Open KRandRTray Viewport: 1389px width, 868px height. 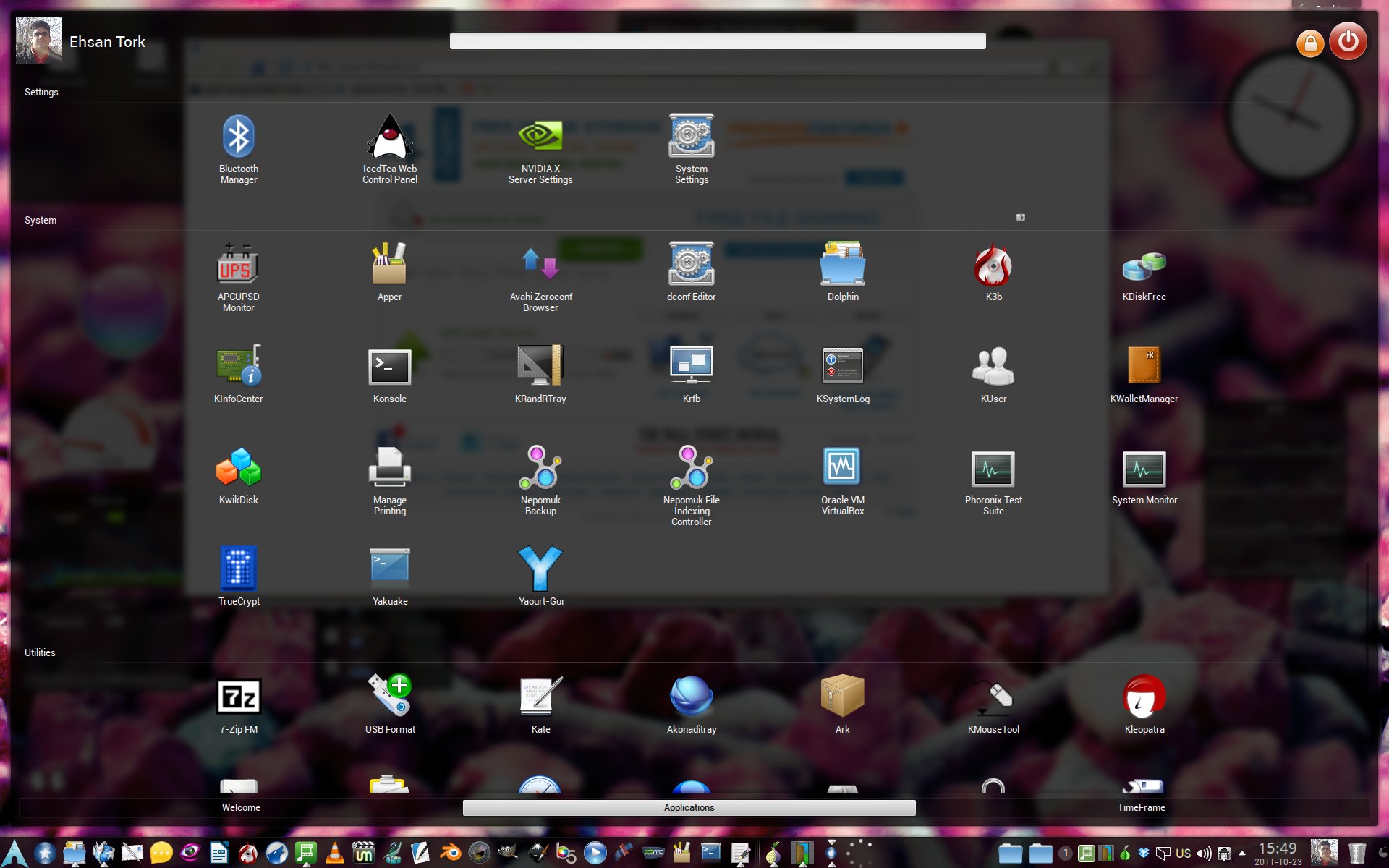540,374
